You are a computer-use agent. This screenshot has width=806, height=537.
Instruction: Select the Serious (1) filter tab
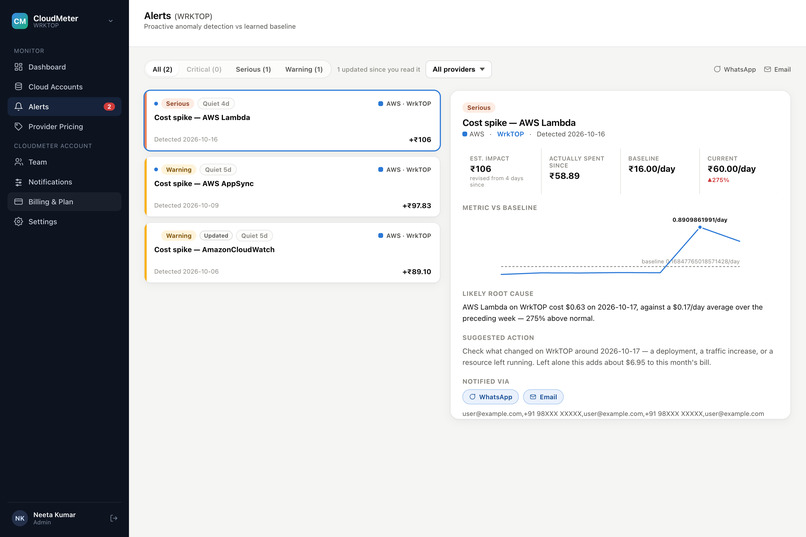pyautogui.click(x=253, y=69)
